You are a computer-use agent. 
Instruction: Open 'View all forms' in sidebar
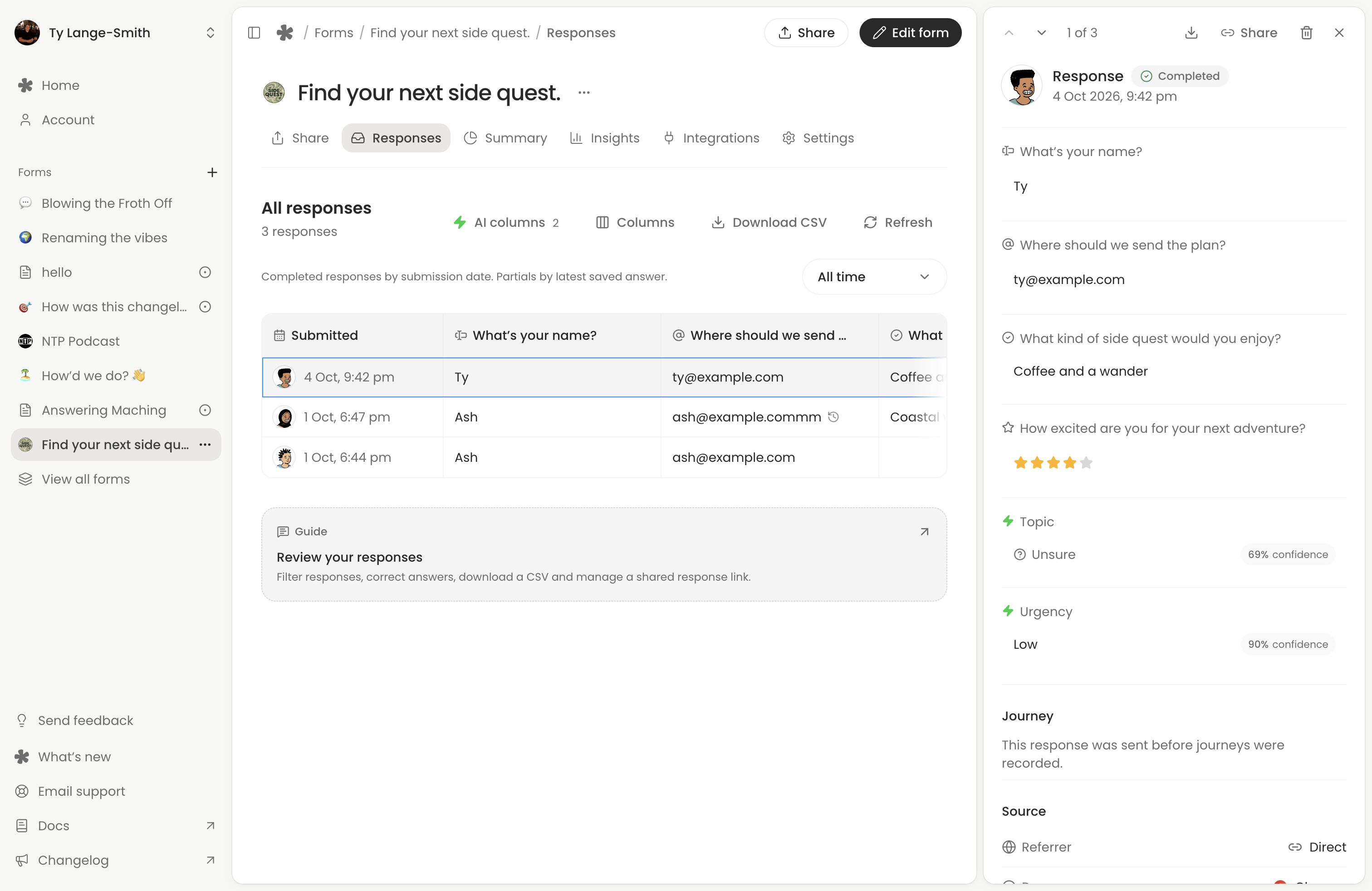click(x=115, y=479)
